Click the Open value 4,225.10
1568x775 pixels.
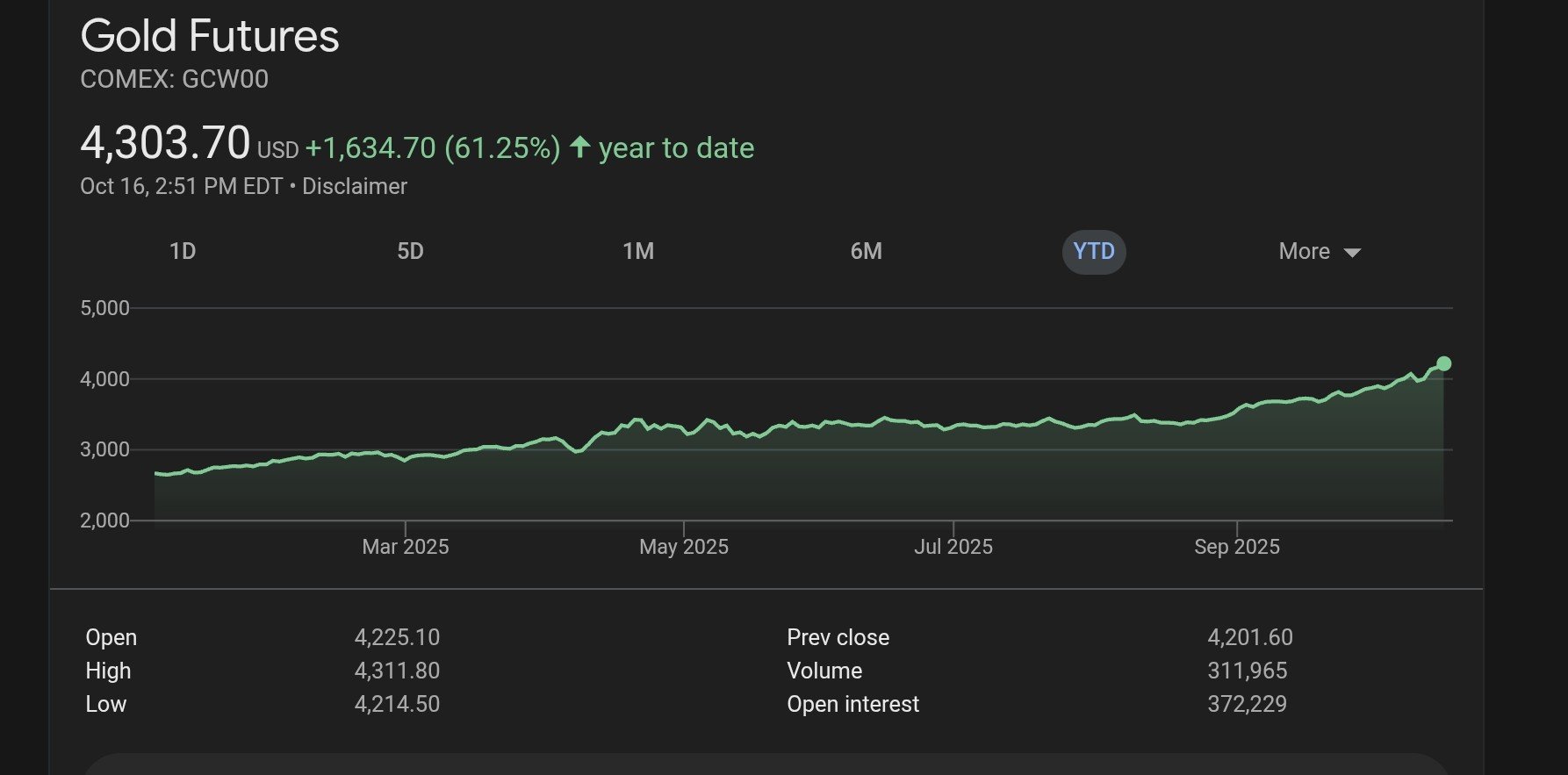coord(397,637)
